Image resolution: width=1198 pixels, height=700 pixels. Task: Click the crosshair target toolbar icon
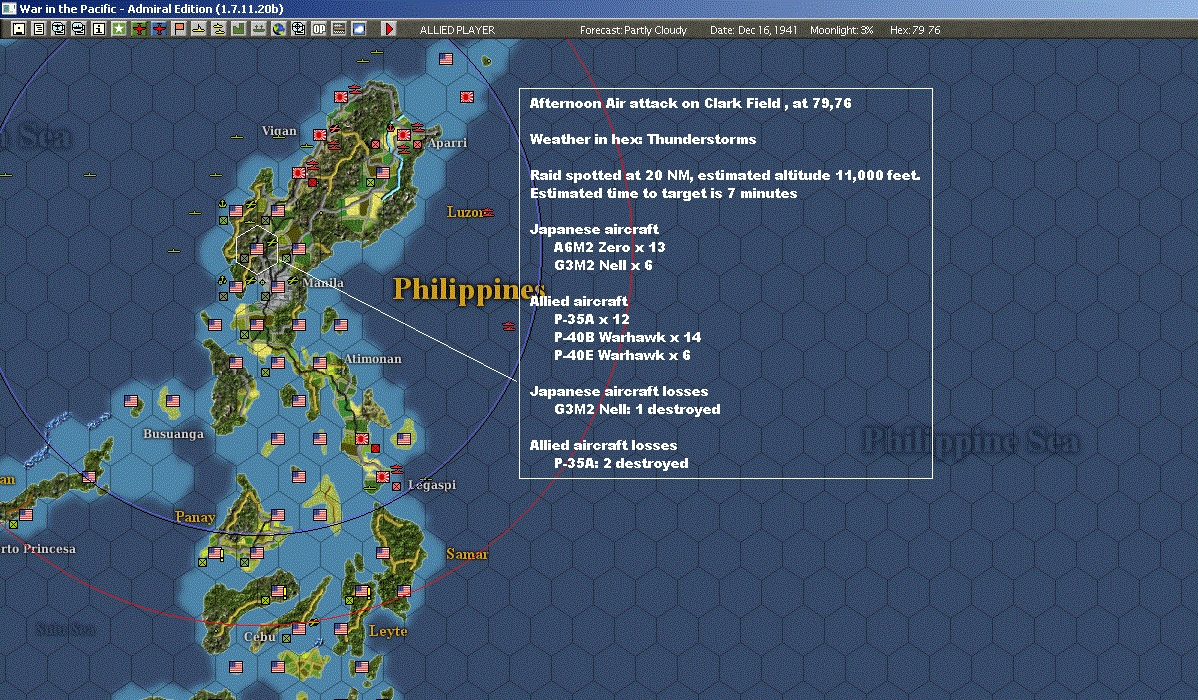coord(299,29)
